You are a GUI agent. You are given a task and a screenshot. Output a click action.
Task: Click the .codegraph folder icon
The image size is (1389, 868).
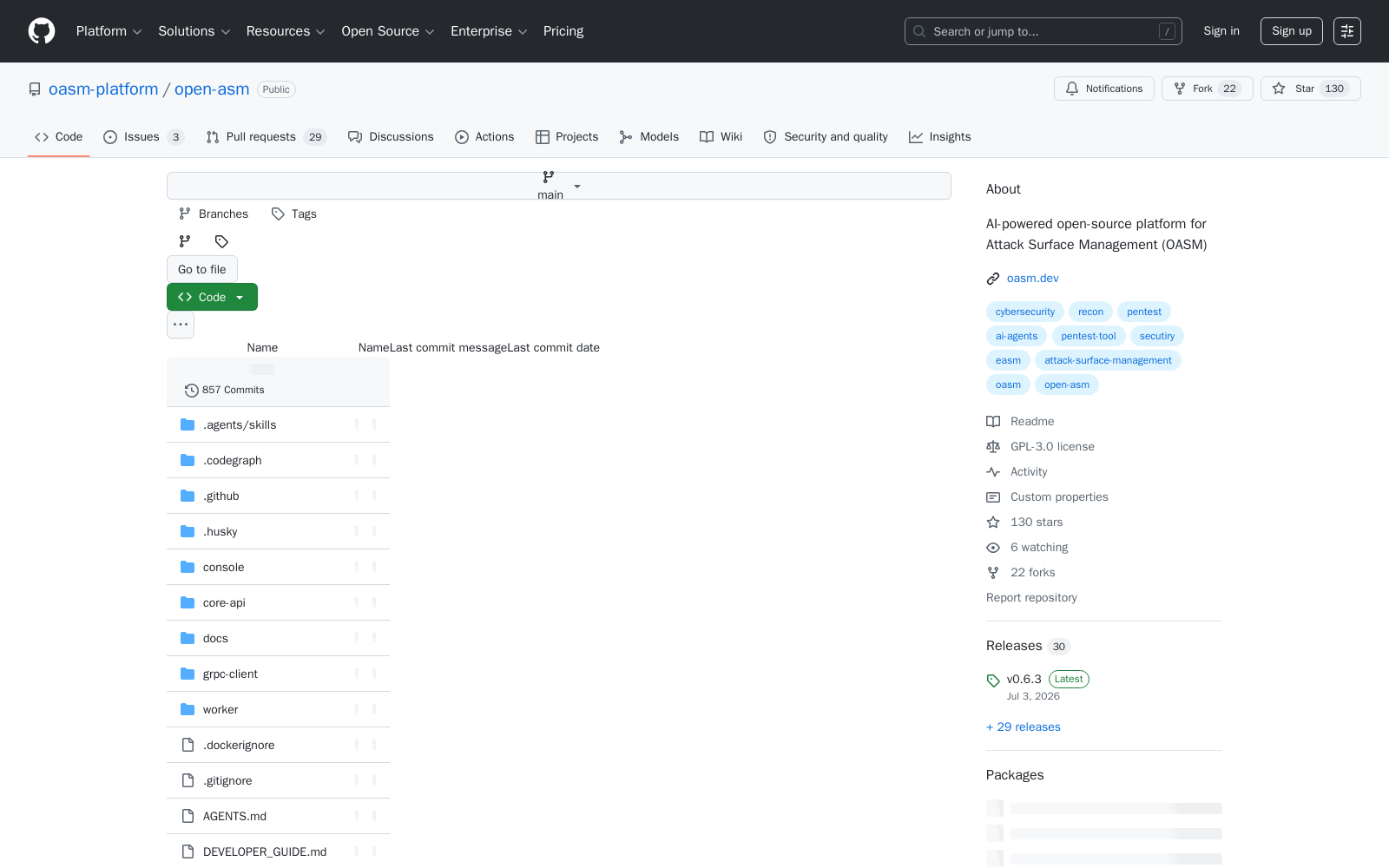[188, 460]
